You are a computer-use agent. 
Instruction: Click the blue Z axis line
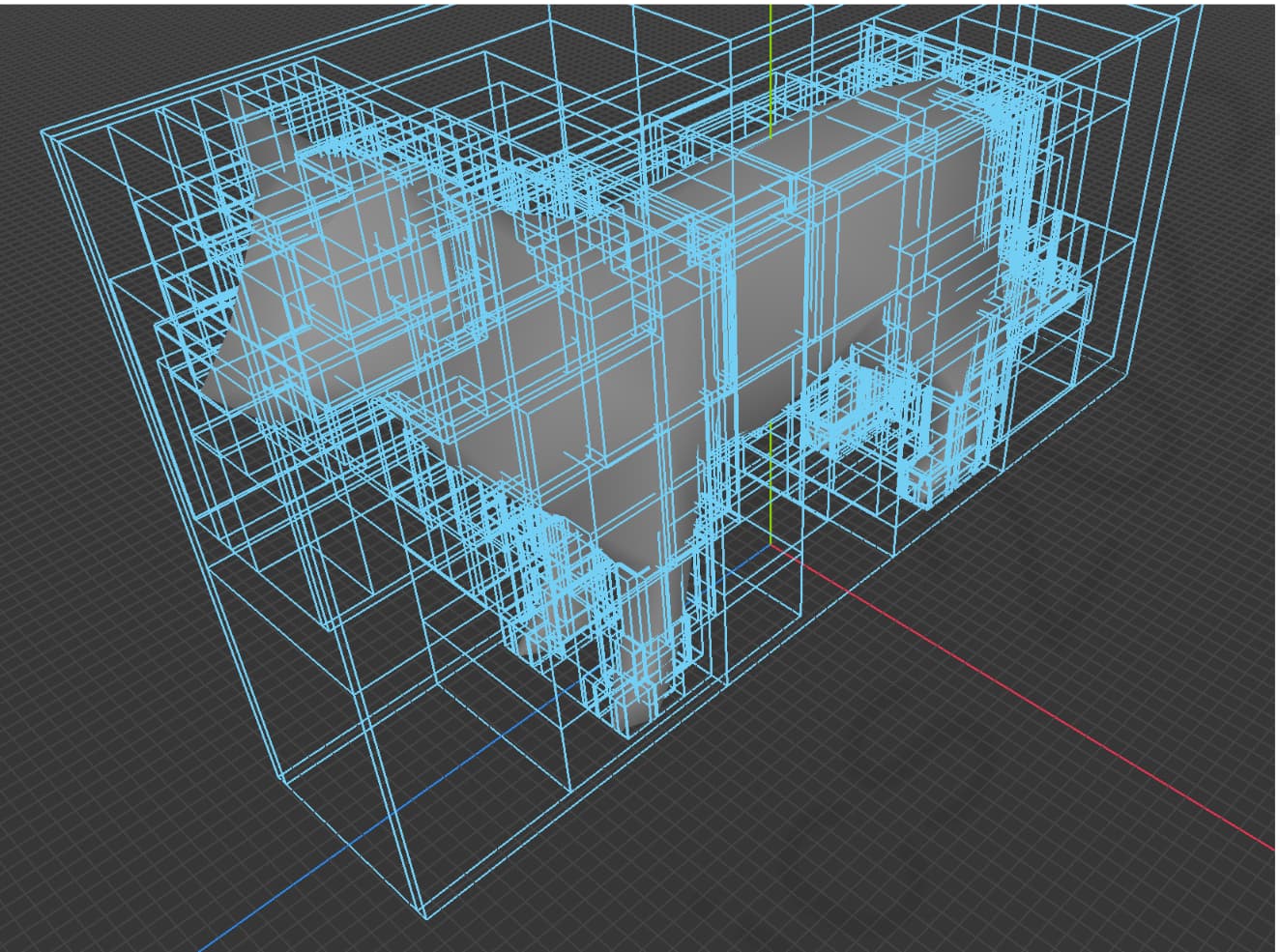tap(290, 891)
